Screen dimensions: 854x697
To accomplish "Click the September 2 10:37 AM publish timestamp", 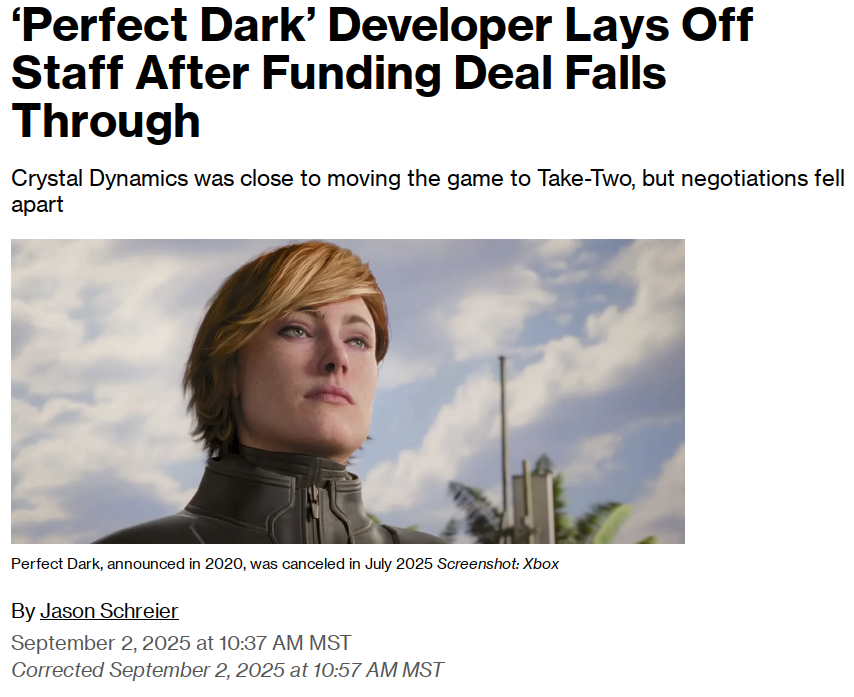I will pyautogui.click(x=181, y=643).
